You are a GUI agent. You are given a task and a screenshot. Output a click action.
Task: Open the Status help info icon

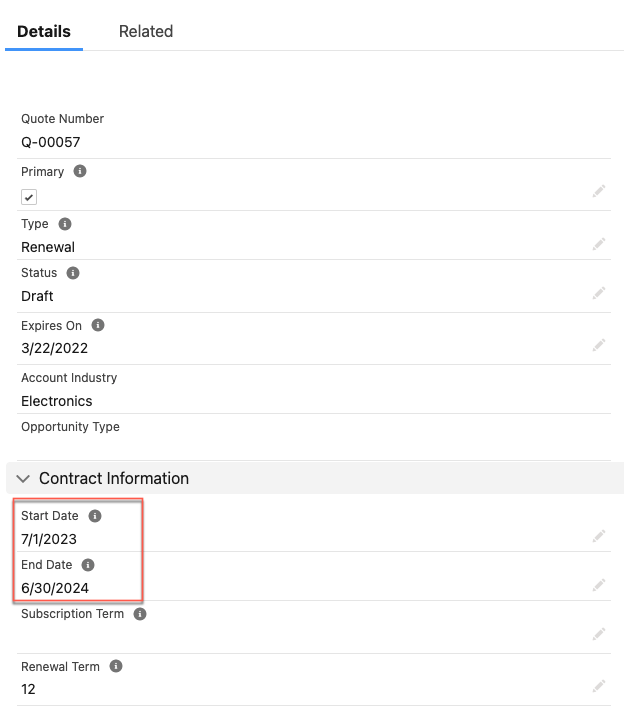click(72, 273)
